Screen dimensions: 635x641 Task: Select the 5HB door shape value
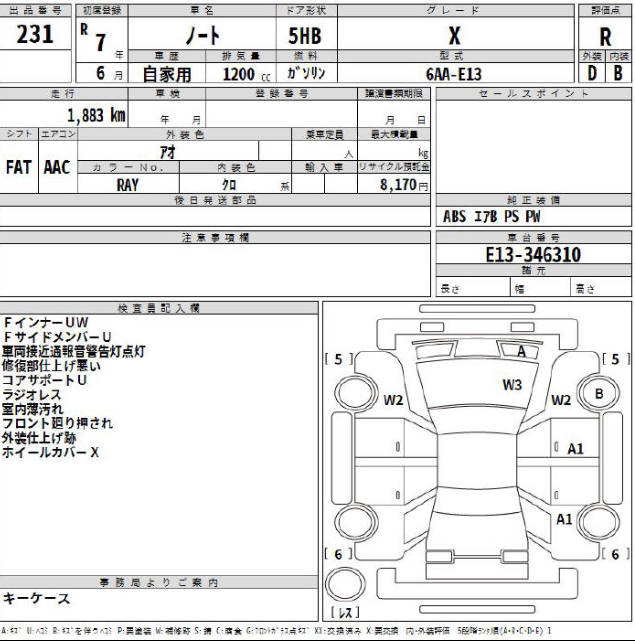click(x=306, y=35)
